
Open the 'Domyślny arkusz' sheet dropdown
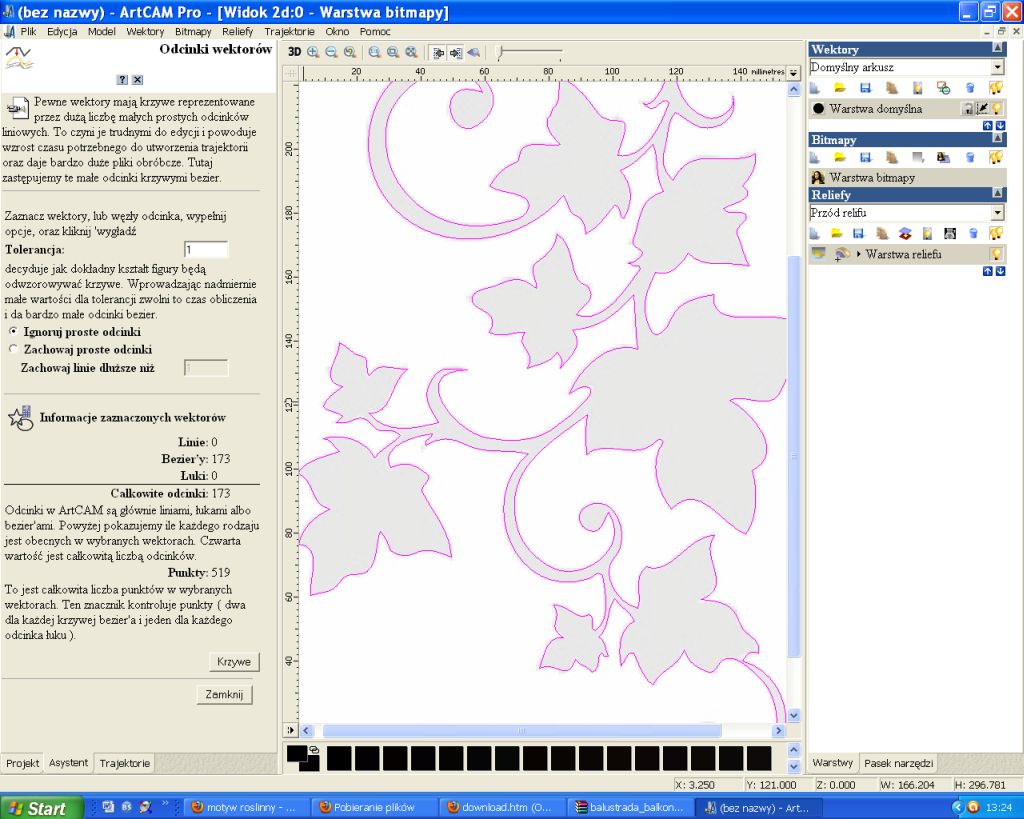click(997, 67)
